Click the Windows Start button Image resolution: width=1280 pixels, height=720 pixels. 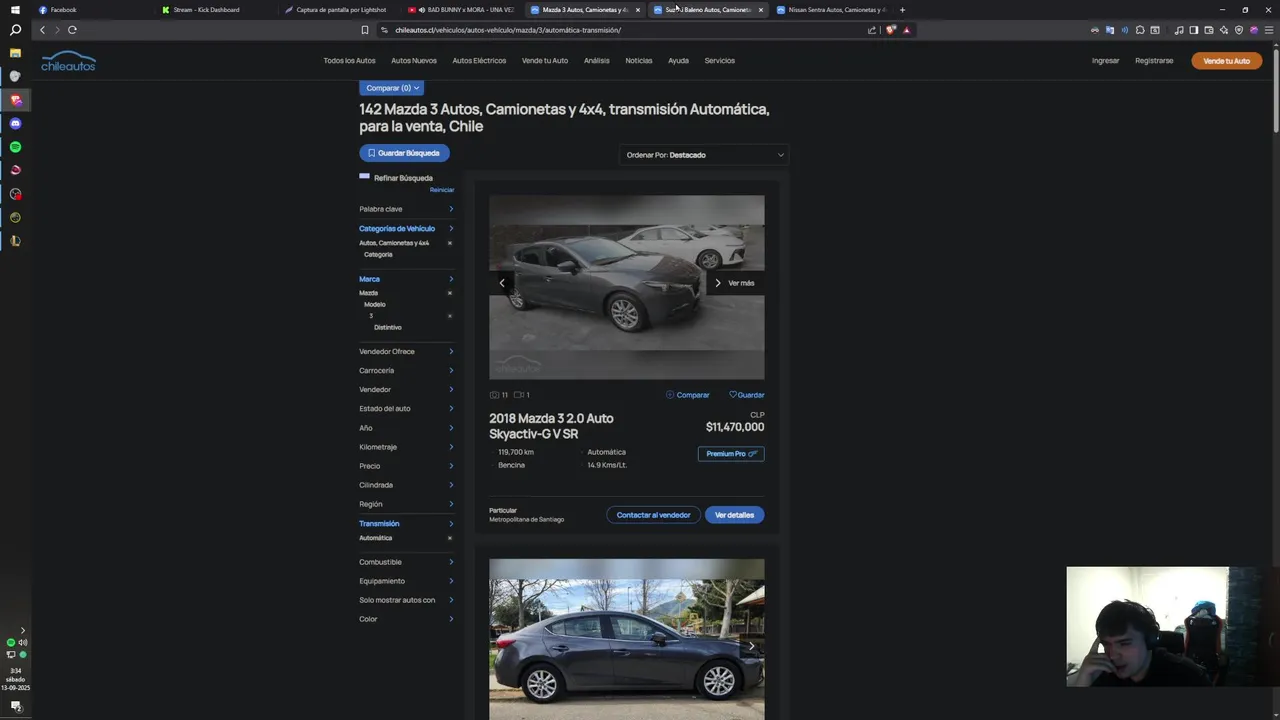(x=15, y=9)
